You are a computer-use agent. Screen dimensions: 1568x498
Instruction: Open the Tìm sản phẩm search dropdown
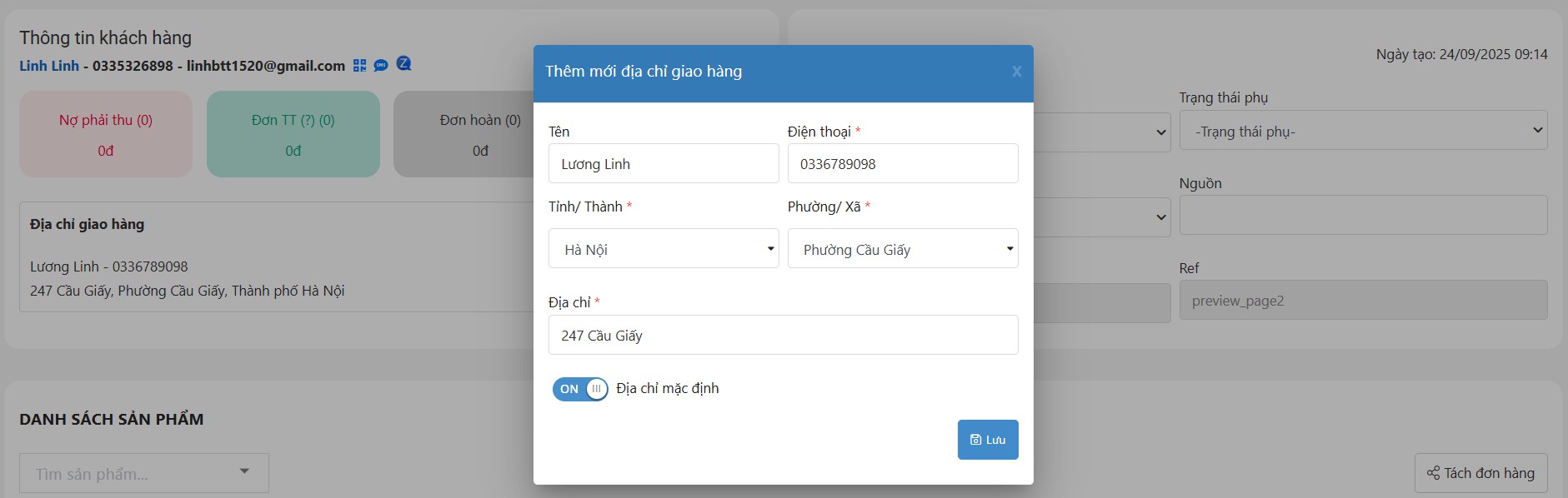[x=144, y=473]
